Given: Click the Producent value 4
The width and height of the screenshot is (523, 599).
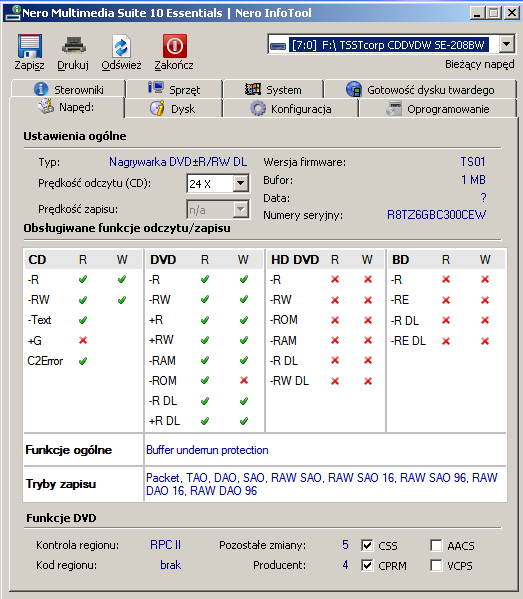Looking at the screenshot, I should pyautogui.click(x=345, y=565).
